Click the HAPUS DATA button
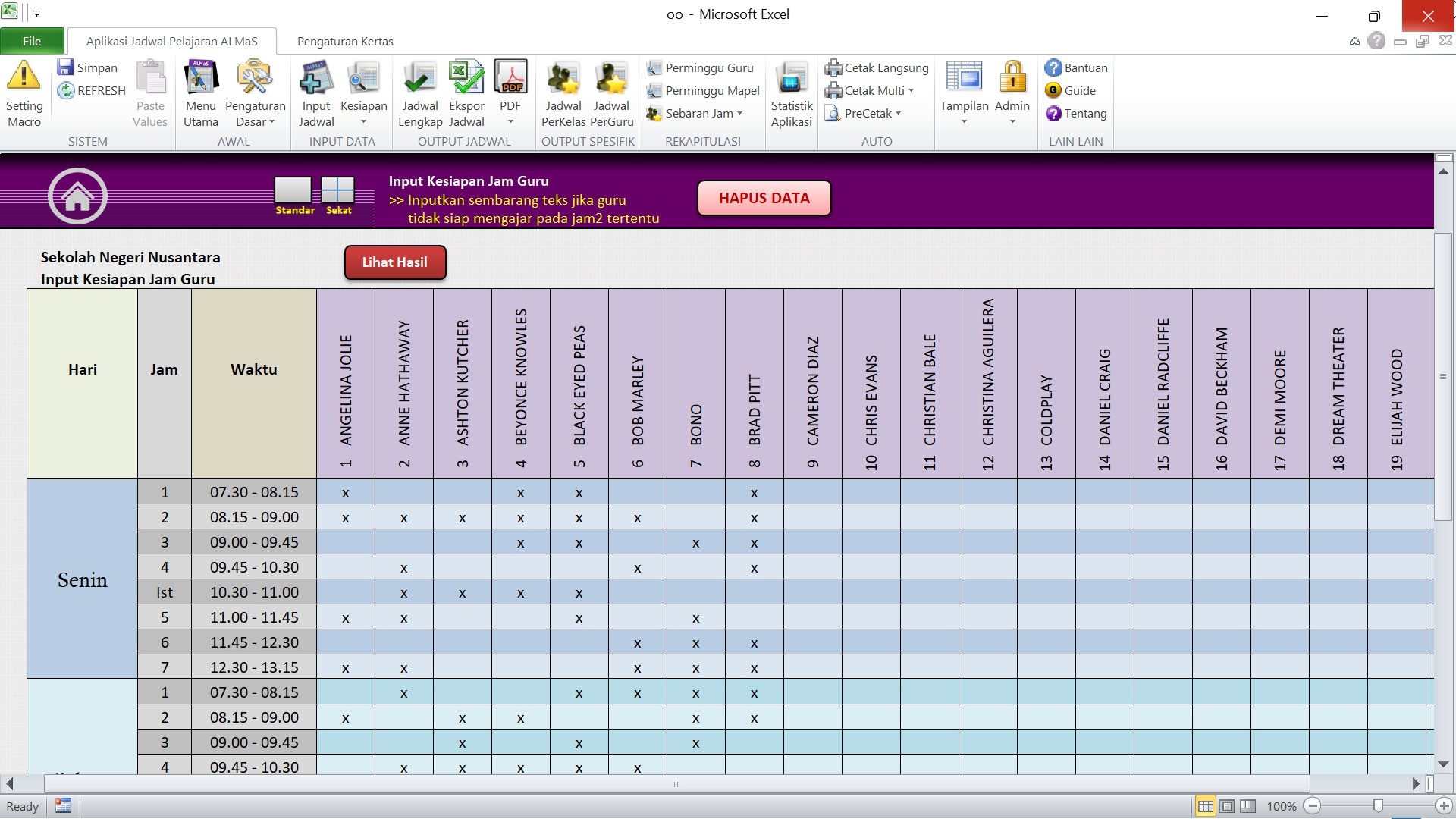This screenshot has height=819, width=1456. [764, 198]
